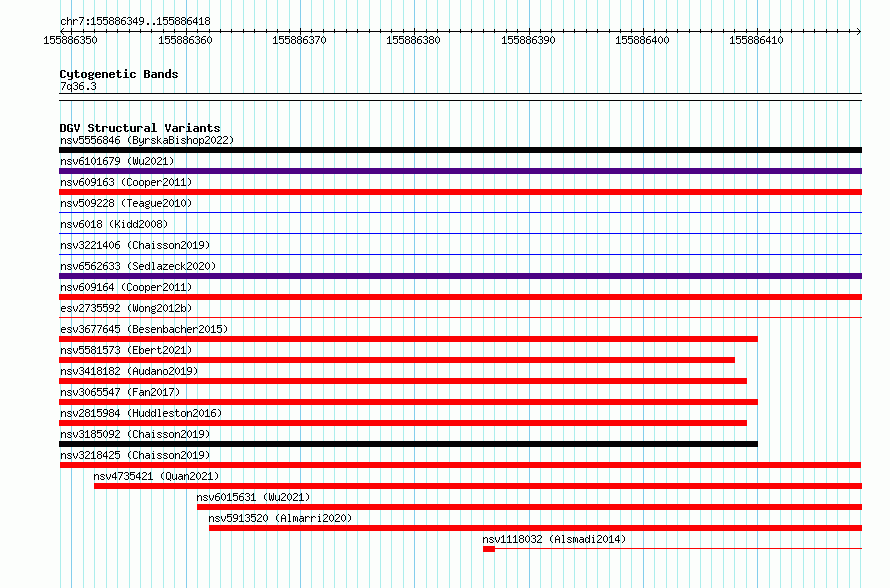The width and height of the screenshot is (890, 588).
Task: Open variant nsv5556846 (ByrskaBishop2022) label
Action: (147, 140)
